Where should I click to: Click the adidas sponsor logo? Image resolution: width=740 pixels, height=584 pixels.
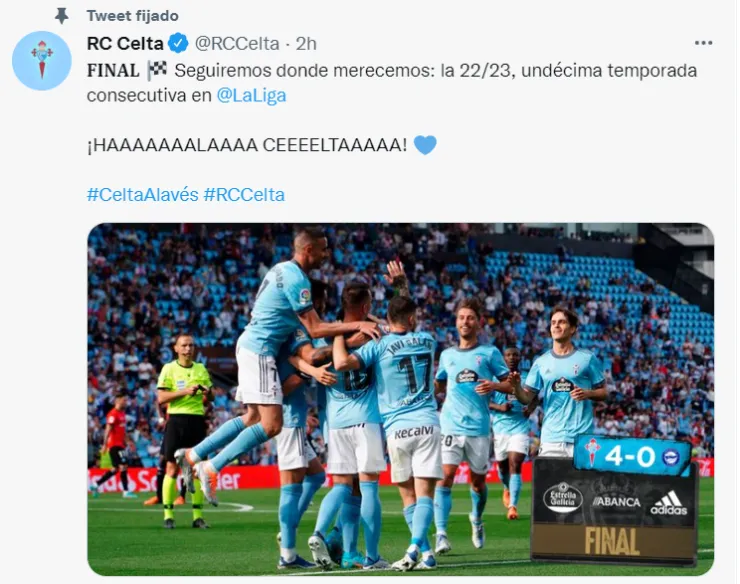[x=669, y=503]
